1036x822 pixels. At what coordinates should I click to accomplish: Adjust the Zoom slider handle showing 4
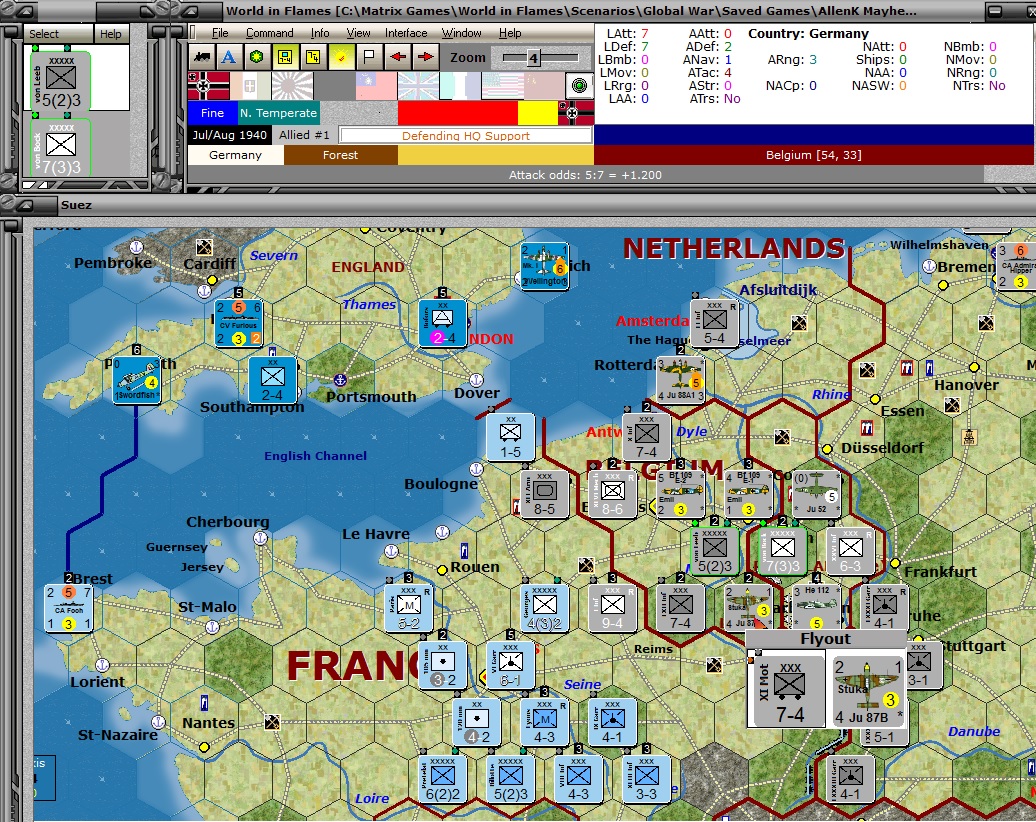click(x=533, y=58)
